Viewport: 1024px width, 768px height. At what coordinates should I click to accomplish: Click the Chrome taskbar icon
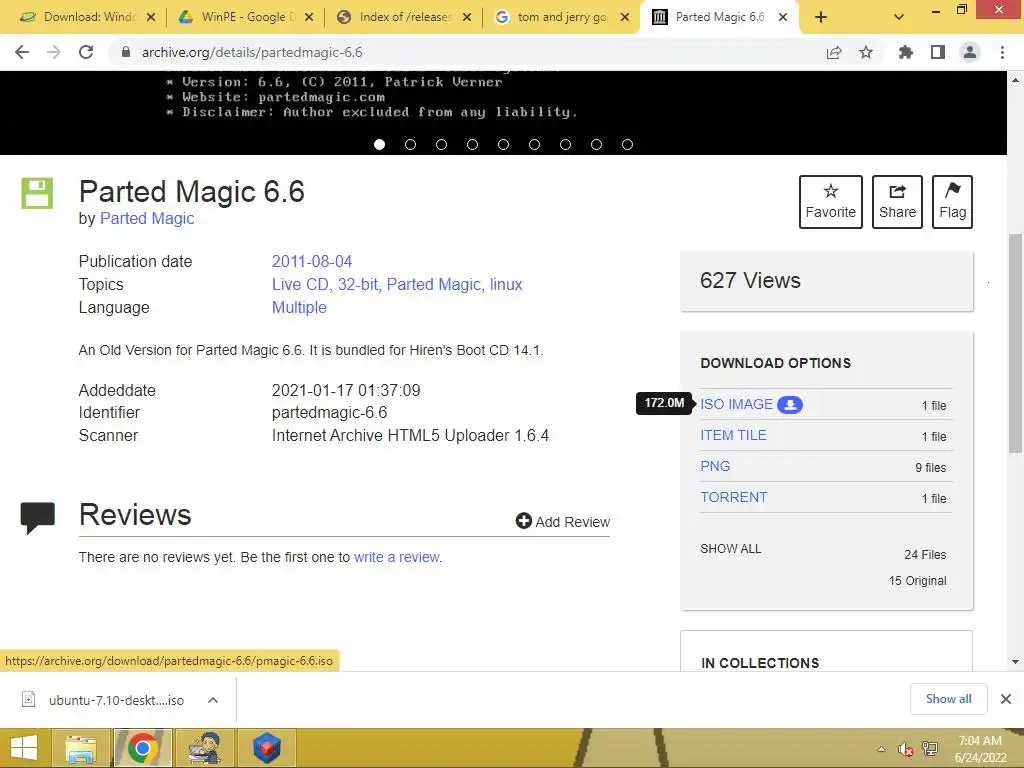pyautogui.click(x=142, y=748)
